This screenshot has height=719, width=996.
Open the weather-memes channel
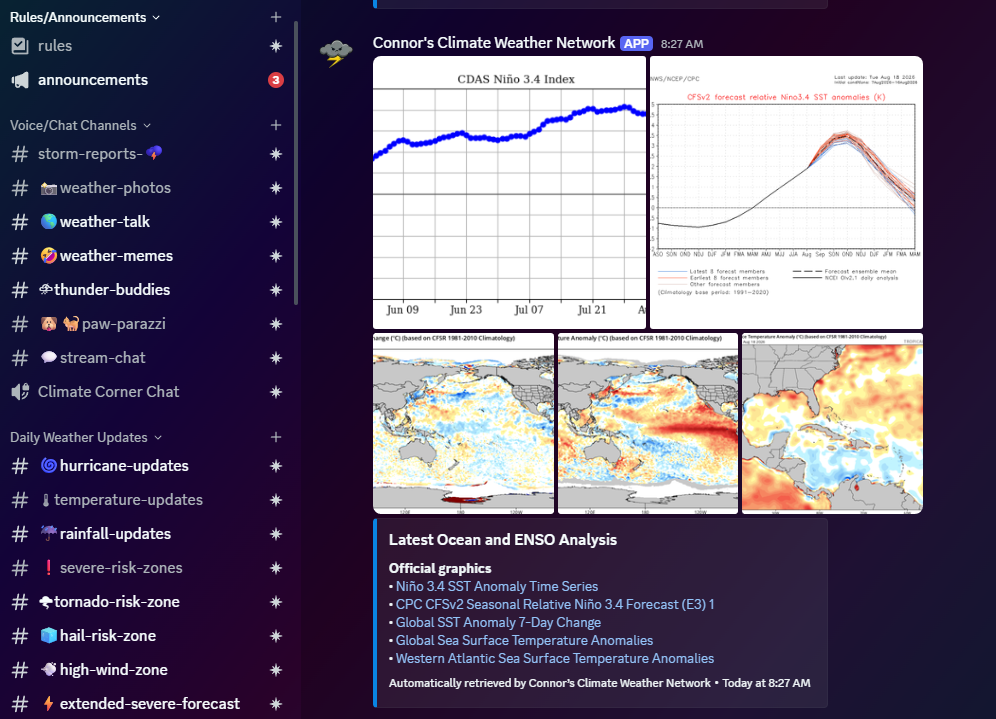[x=145, y=256]
